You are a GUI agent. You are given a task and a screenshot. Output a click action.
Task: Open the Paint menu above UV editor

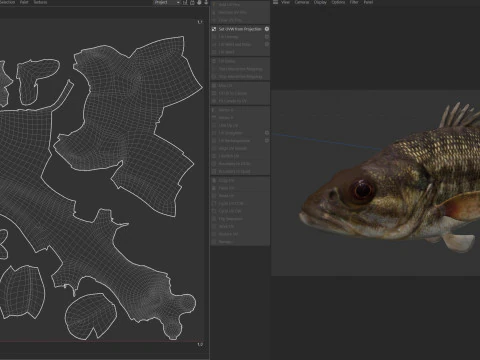24,2
